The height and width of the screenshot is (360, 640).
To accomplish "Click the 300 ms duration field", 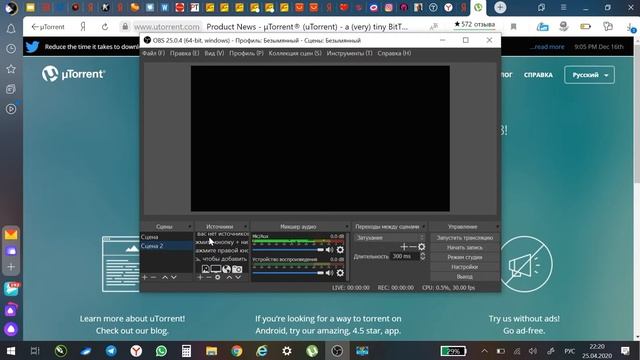I will click(405, 256).
